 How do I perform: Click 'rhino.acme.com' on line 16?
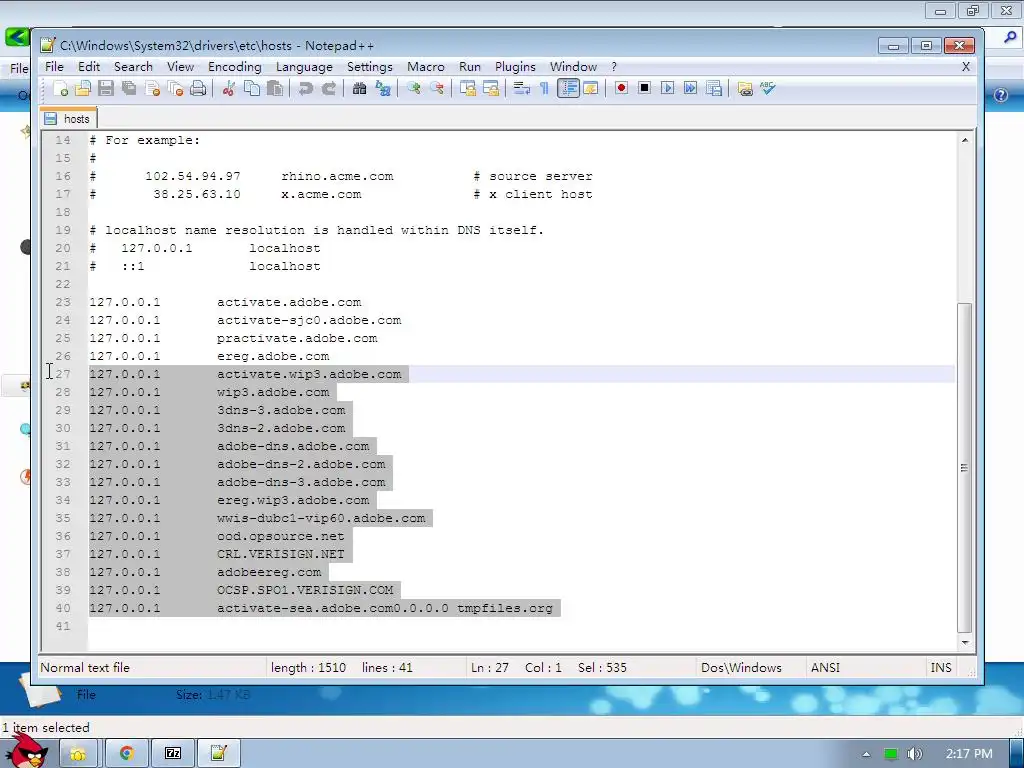point(337,176)
